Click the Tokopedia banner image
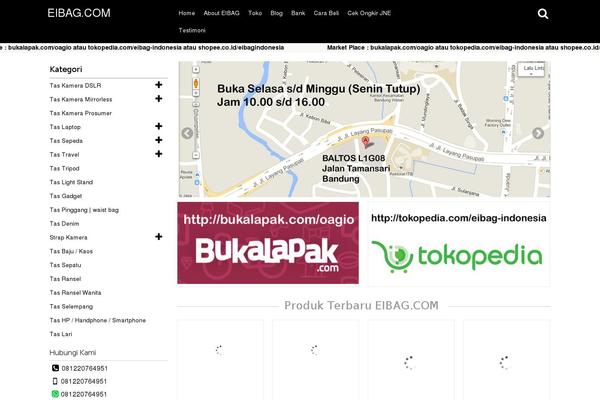This screenshot has width=600, height=400. (x=459, y=245)
